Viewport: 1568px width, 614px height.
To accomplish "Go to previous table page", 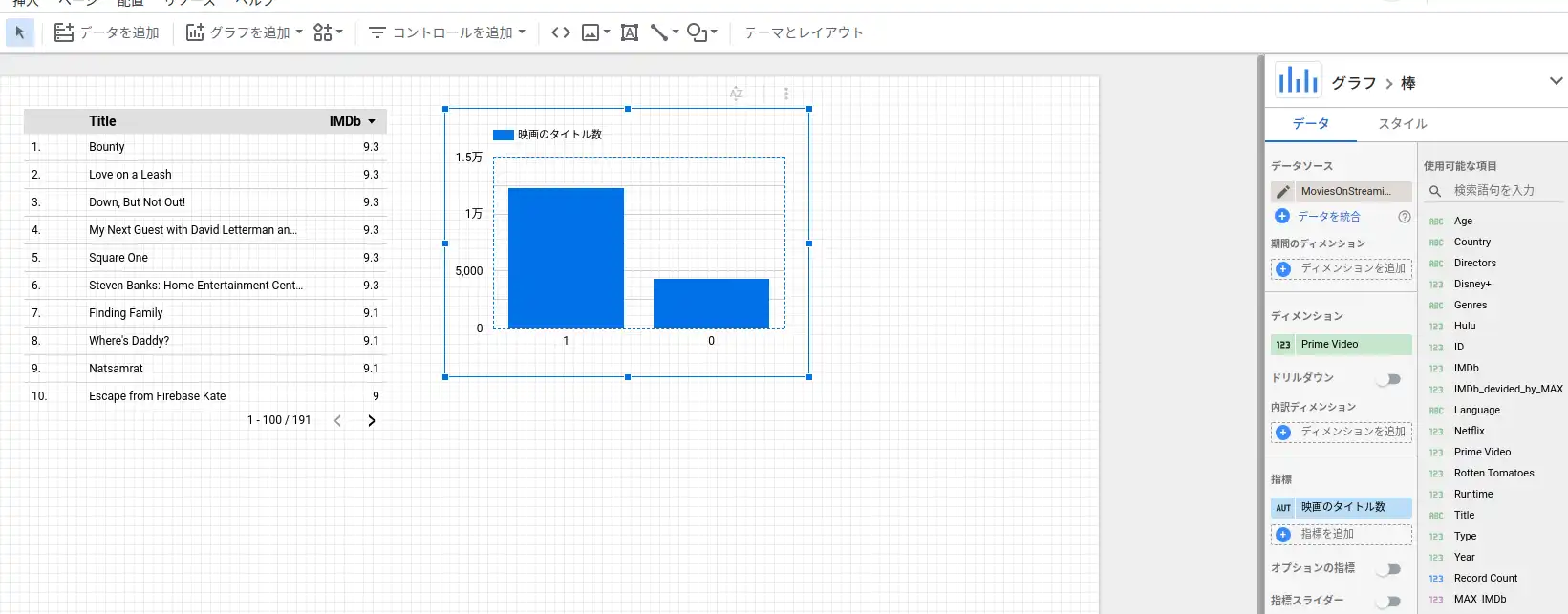I will [337, 420].
